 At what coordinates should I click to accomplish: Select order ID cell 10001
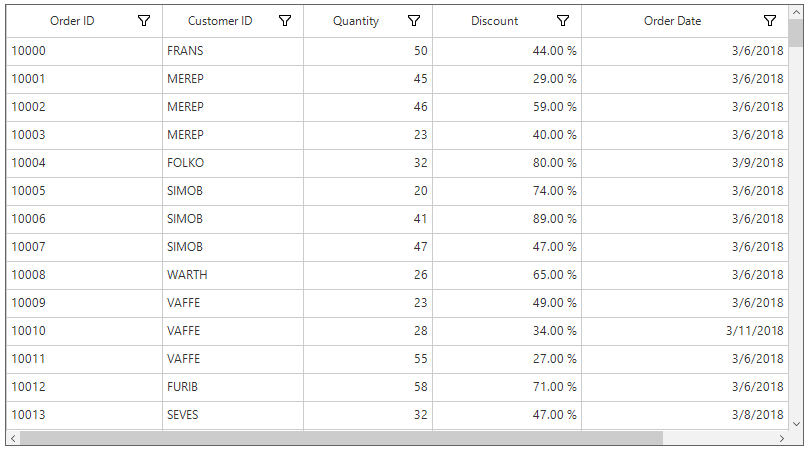[84, 79]
